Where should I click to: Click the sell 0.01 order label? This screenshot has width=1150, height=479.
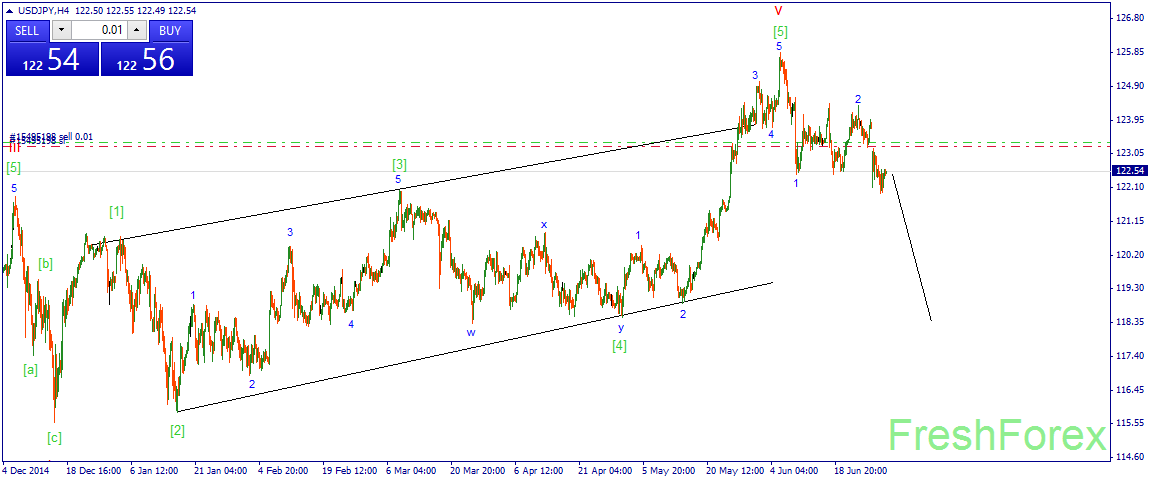click(40, 137)
